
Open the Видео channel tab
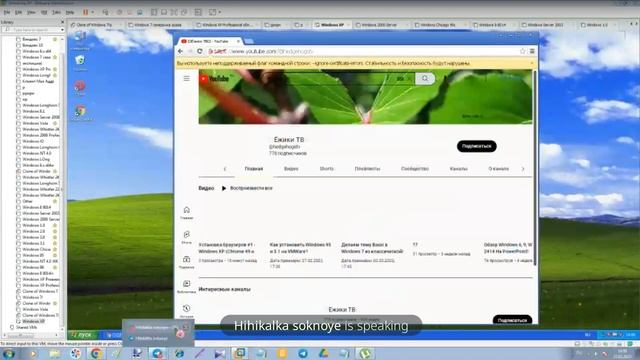291,169
